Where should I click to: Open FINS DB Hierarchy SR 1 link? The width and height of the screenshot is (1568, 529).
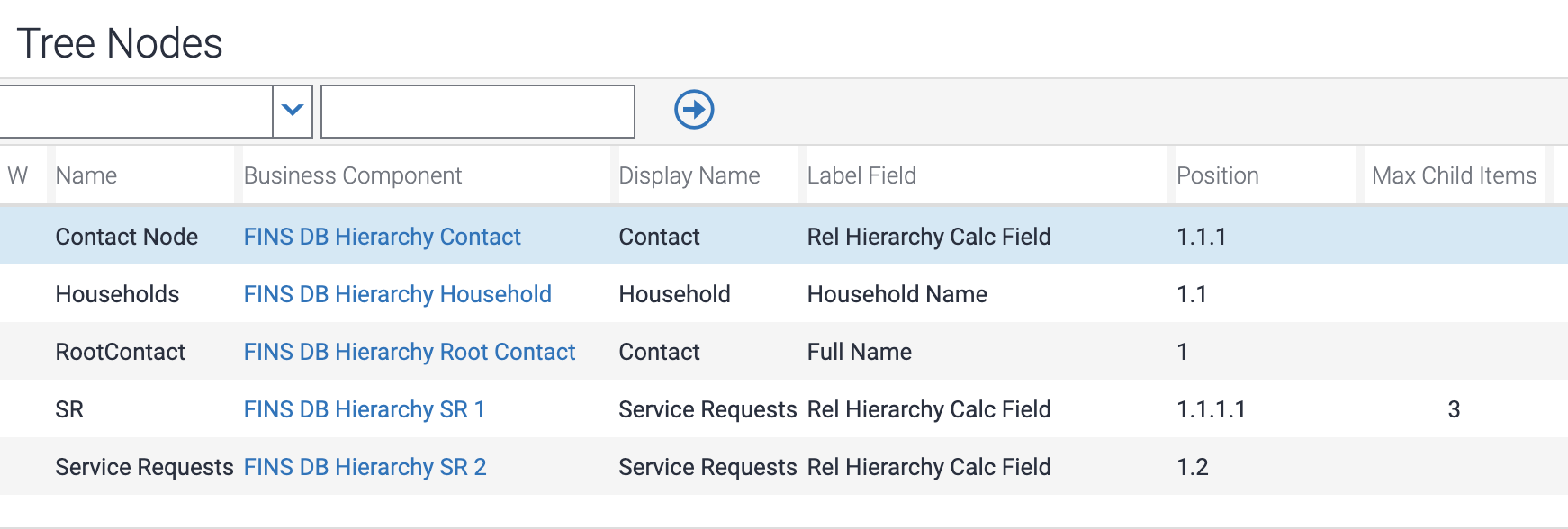[364, 409]
